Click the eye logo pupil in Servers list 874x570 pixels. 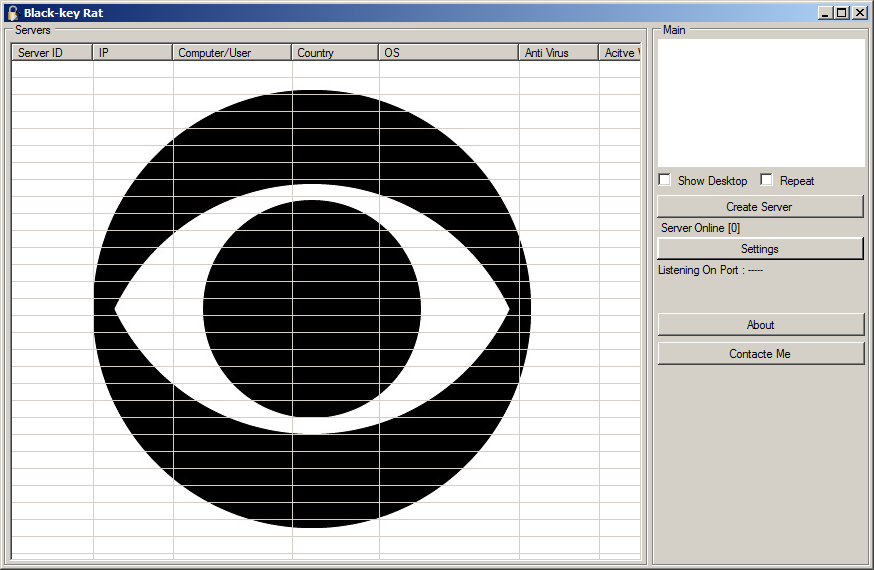pos(312,309)
